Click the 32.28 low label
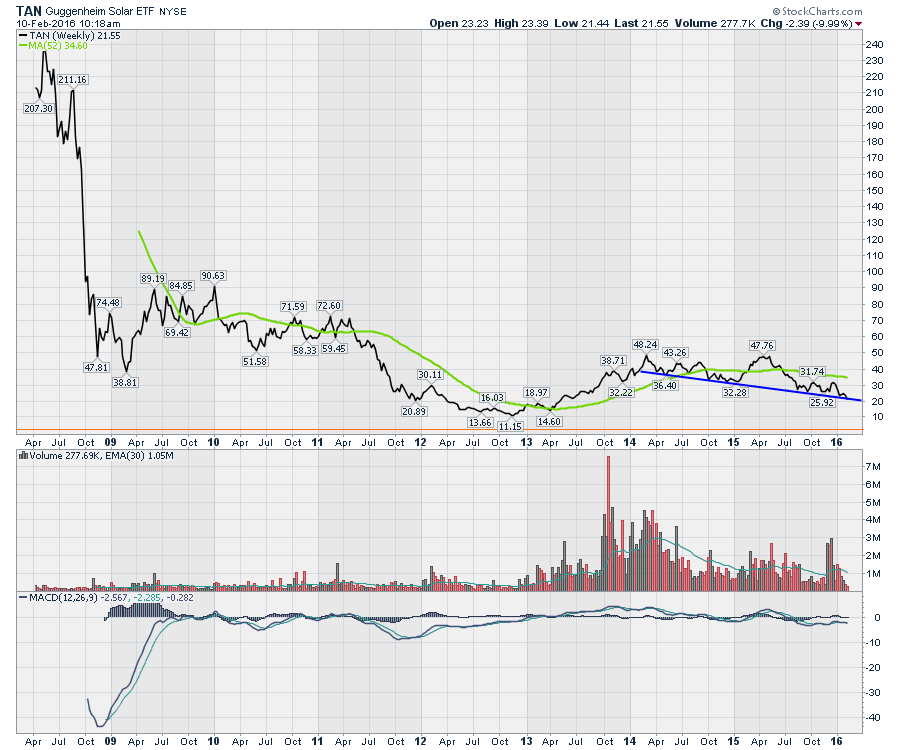Image resolution: width=900 pixels, height=750 pixels. click(x=735, y=393)
